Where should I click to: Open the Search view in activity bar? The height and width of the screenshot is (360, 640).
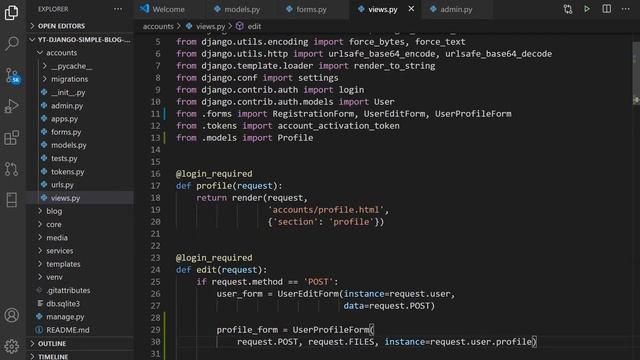pyautogui.click(x=11, y=43)
